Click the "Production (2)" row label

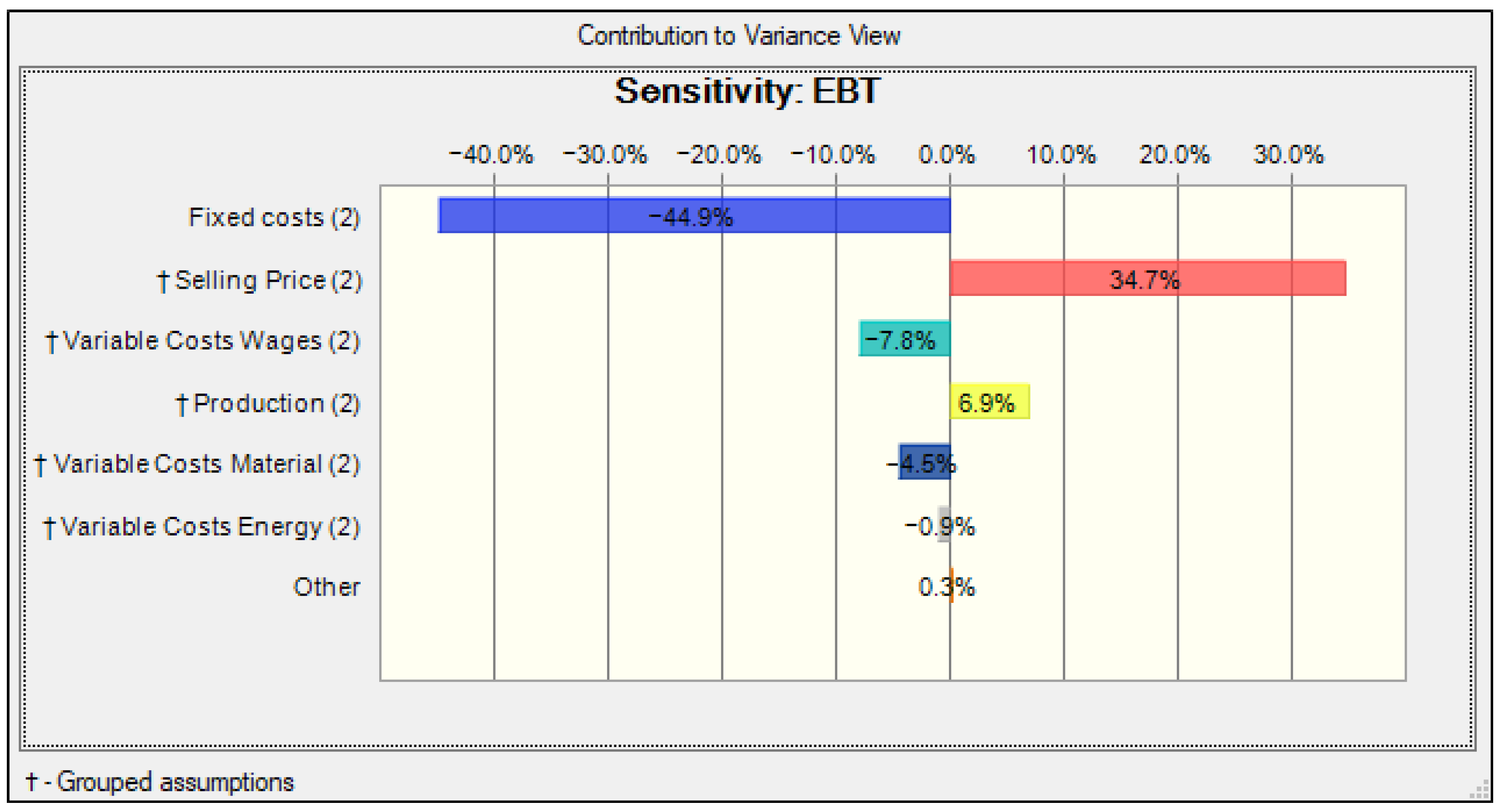[269, 404]
